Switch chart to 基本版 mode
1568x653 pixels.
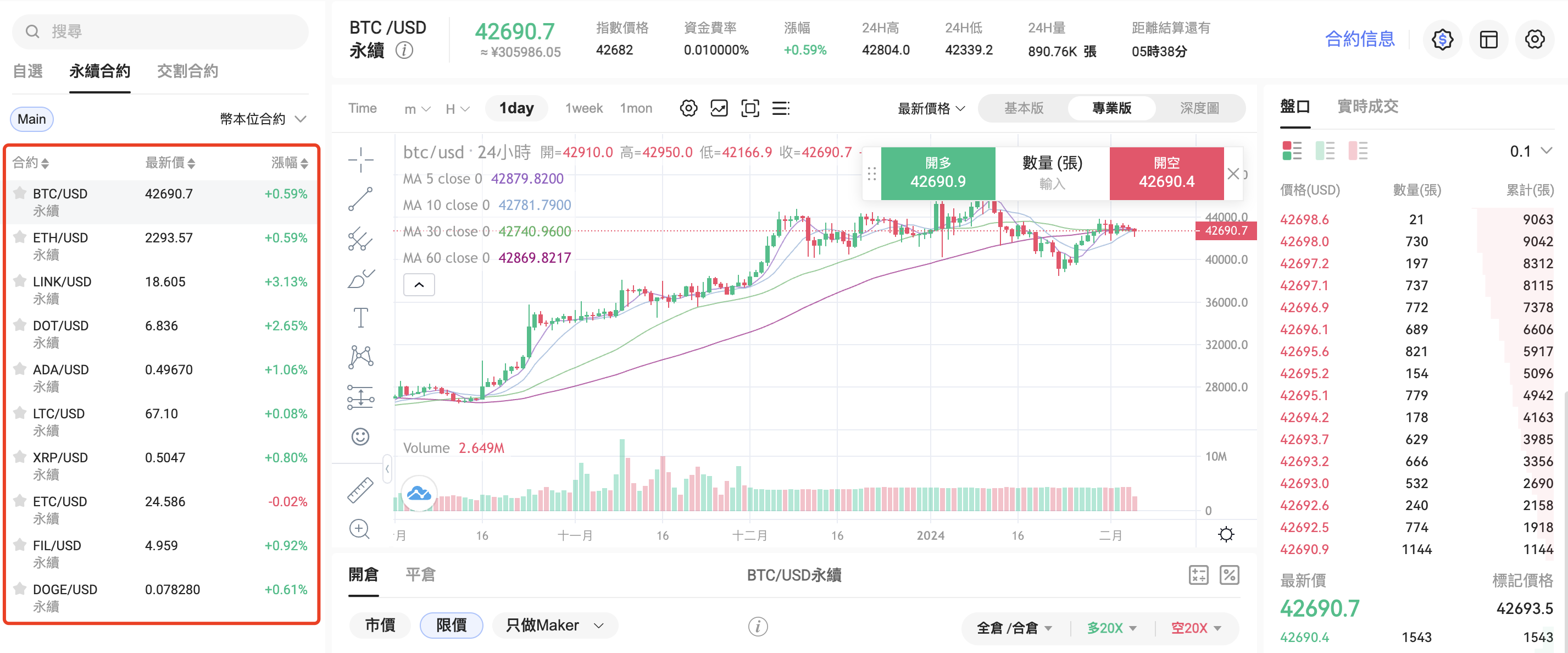click(1024, 108)
